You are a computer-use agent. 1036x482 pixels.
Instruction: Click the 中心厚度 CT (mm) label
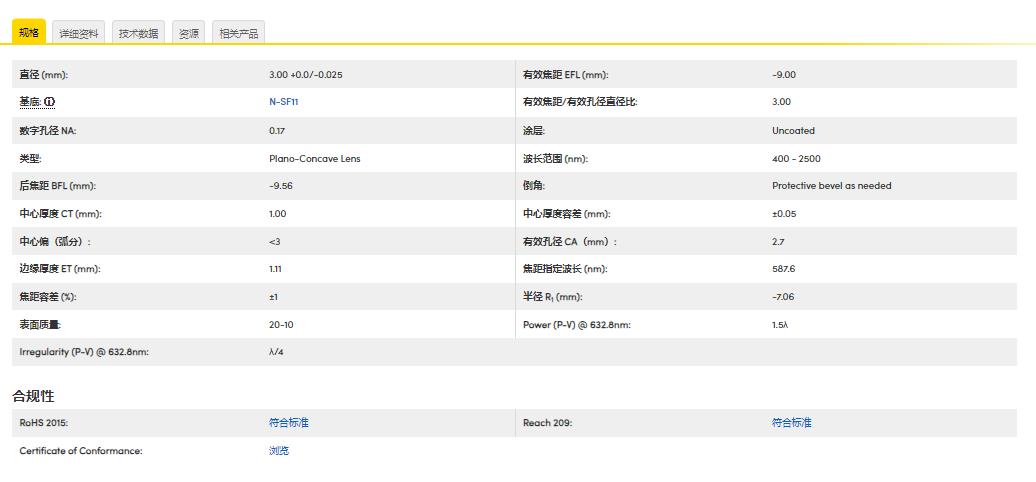point(60,214)
